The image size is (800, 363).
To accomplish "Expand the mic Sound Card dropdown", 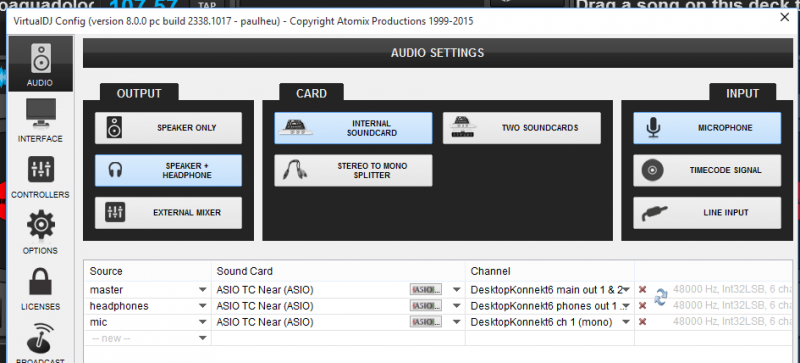I will [x=457, y=322].
